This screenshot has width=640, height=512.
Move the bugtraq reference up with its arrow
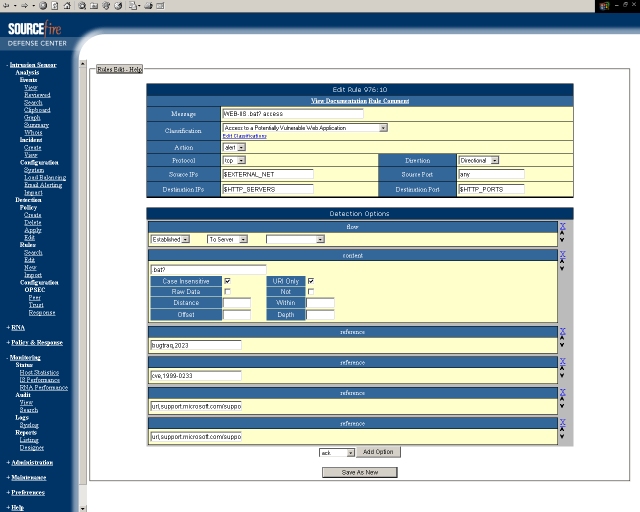[x=562, y=338]
